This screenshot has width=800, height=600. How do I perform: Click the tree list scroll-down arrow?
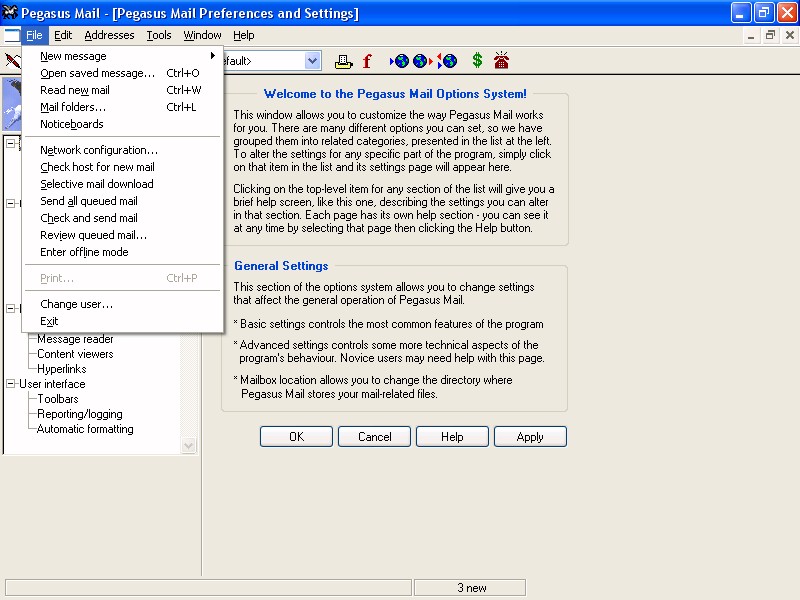tap(188, 445)
